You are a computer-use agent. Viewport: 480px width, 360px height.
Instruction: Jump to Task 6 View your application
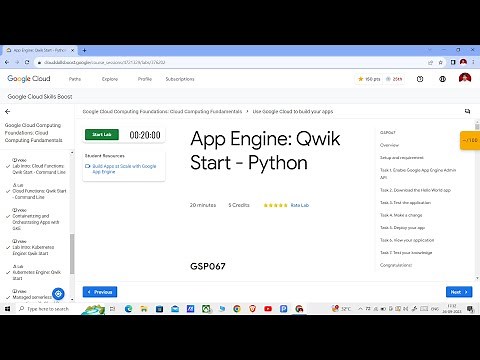pos(407,240)
